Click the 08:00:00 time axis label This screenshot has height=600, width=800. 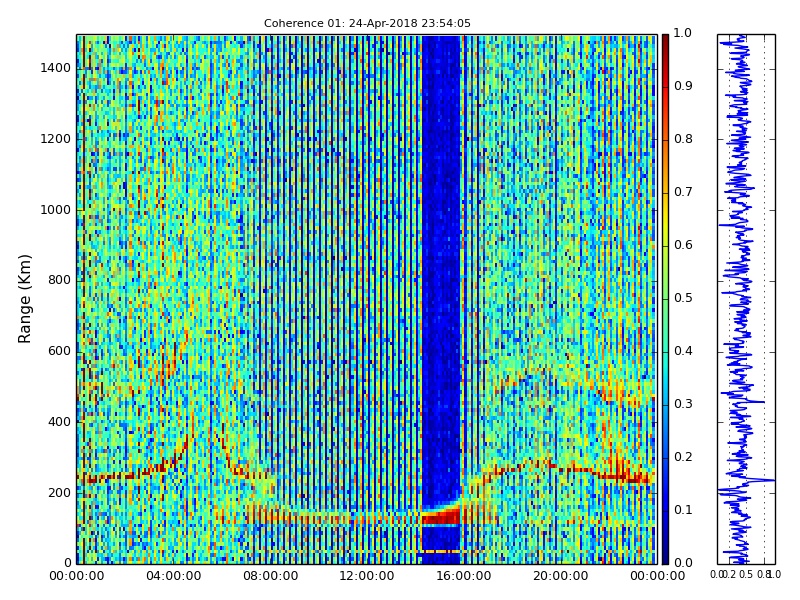[x=270, y=576]
